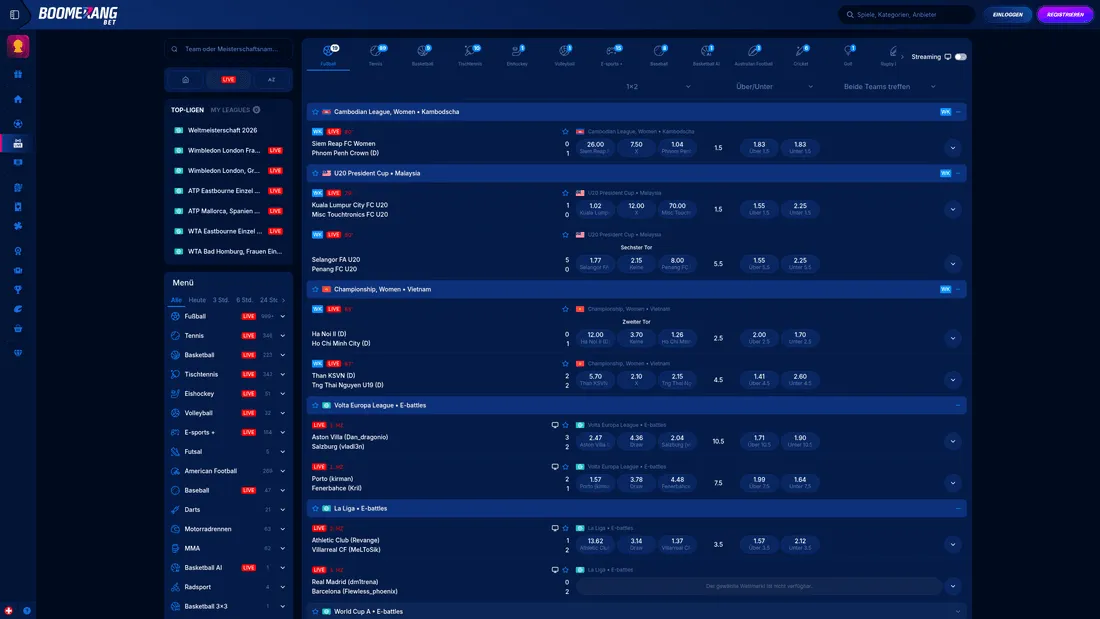The height and width of the screenshot is (619, 1100).
Task: Switch to the LIVE filter tab
Action: (229, 79)
